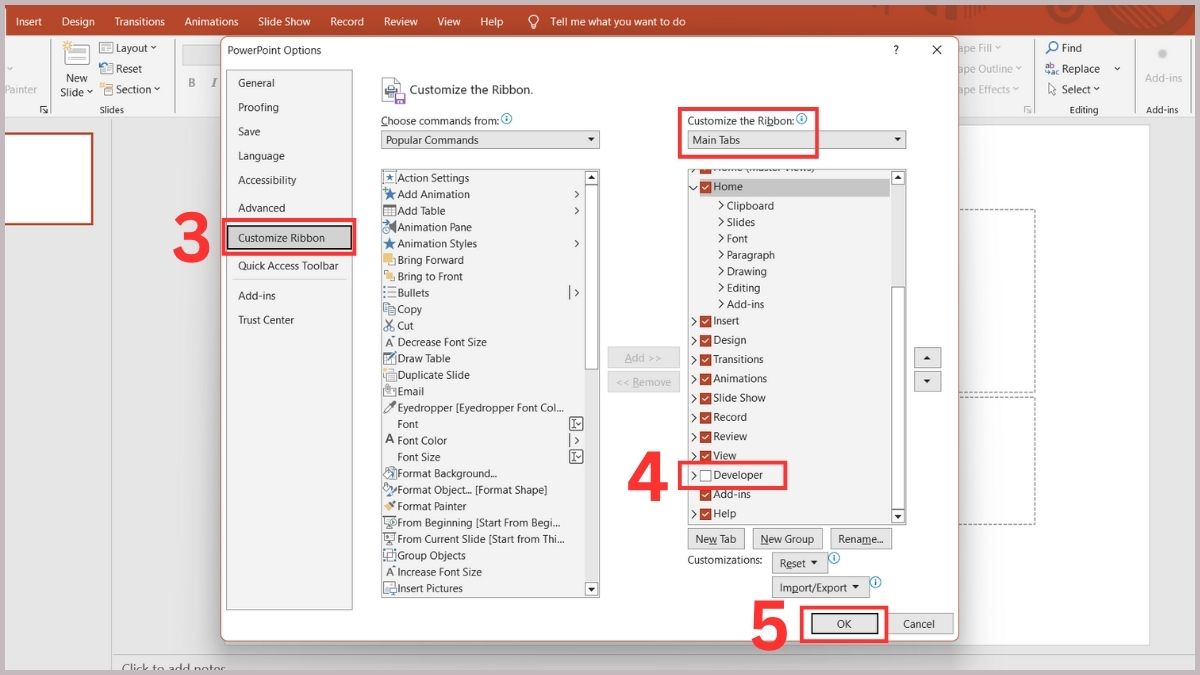Click the Find search icon in ribbon
Image resolution: width=1200 pixels, height=675 pixels.
[1052, 48]
